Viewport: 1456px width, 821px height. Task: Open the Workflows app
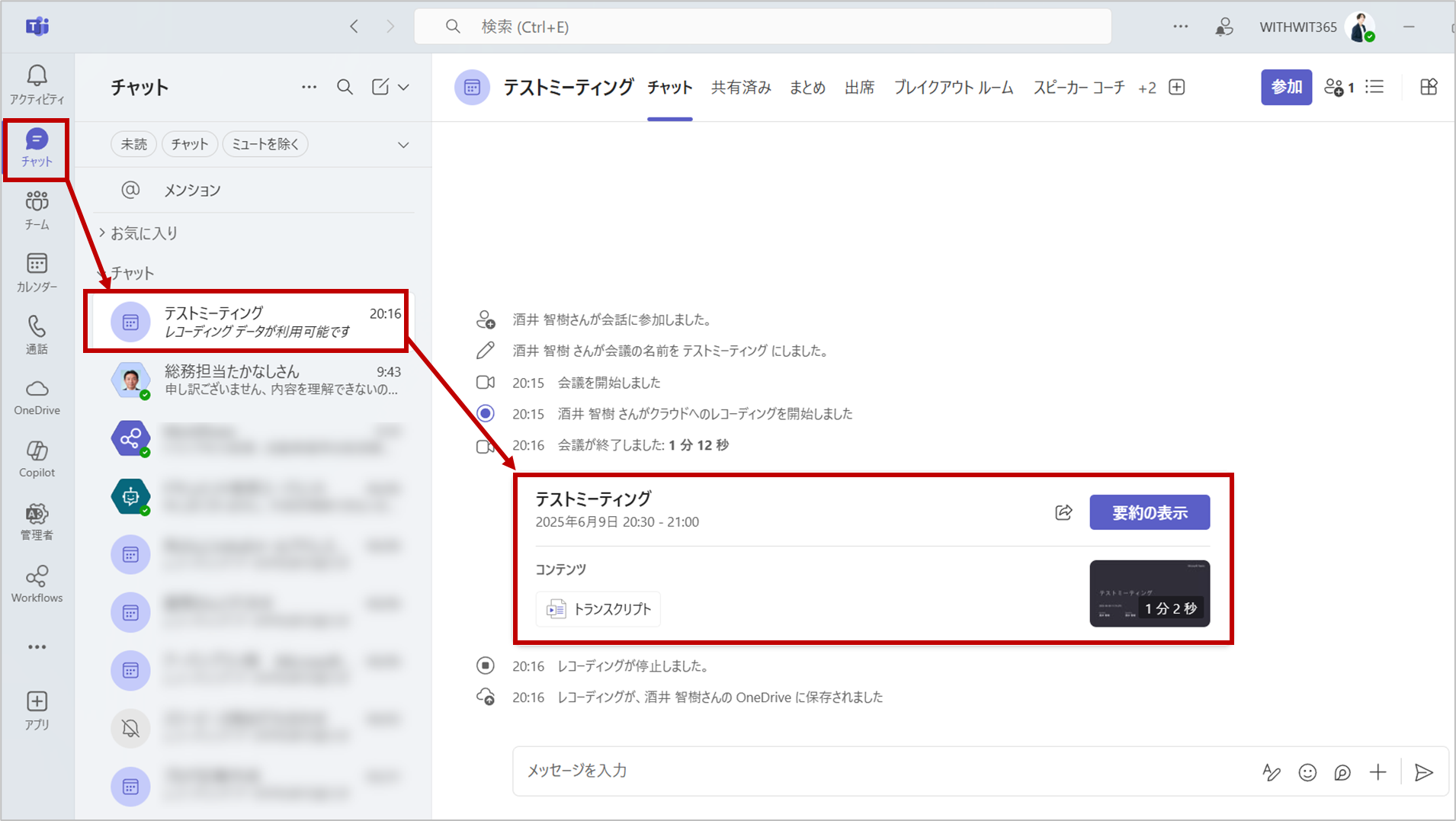click(x=36, y=583)
